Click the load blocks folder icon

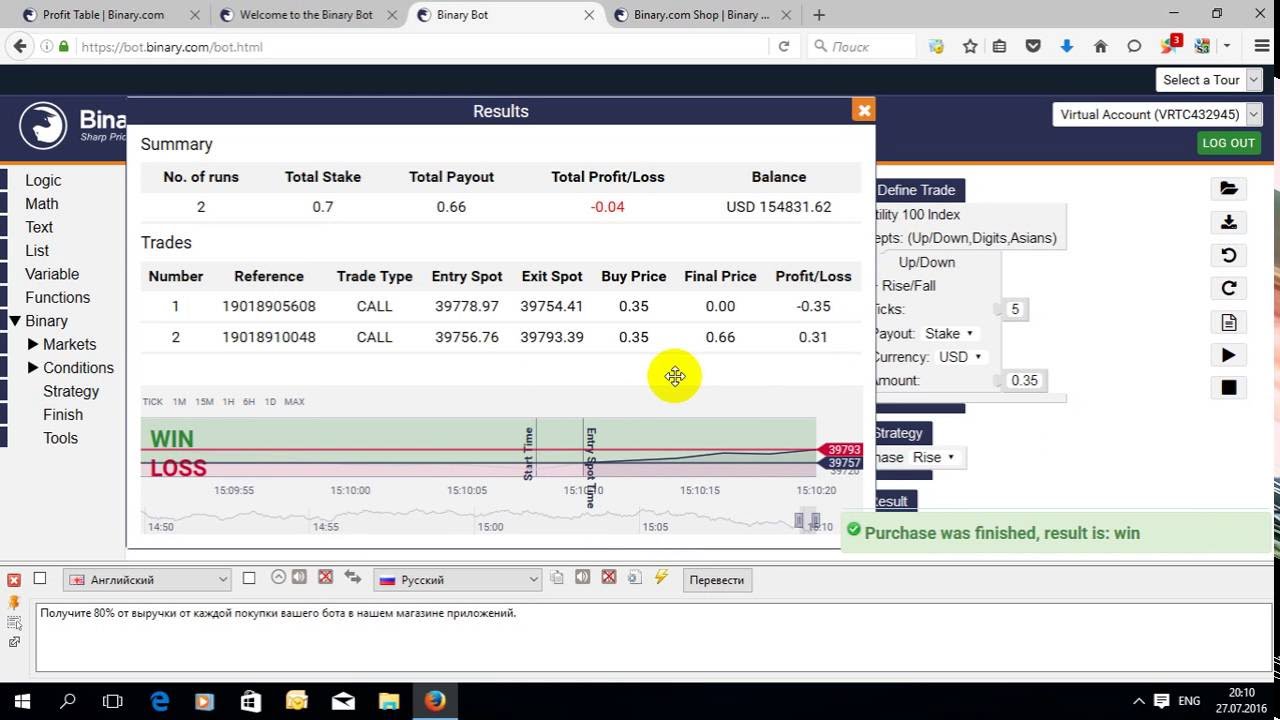pos(1229,188)
